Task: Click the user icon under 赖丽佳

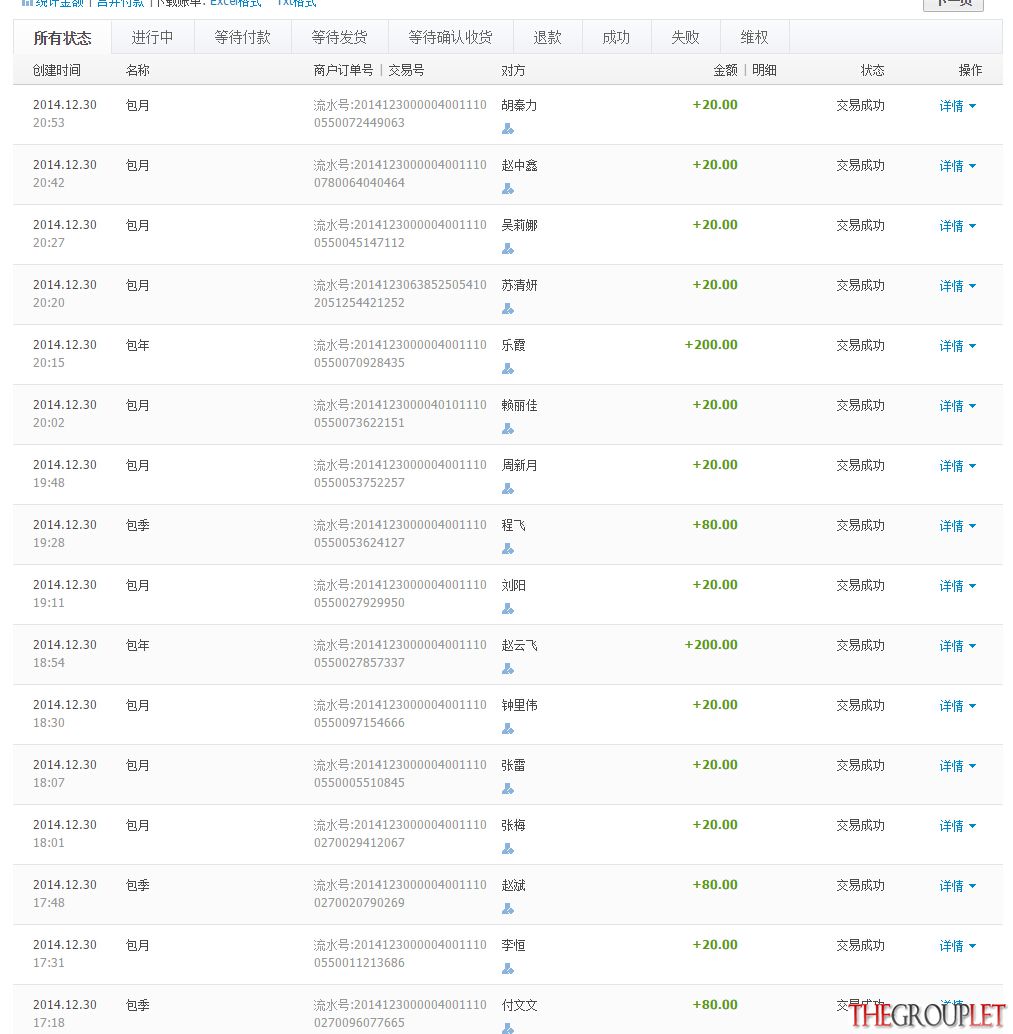Action: point(507,429)
